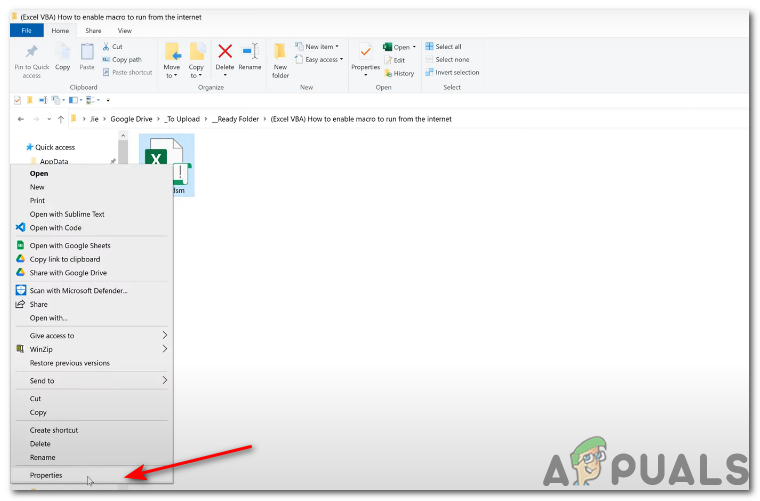Click Paste shortcut in the ribbon

click(x=127, y=73)
